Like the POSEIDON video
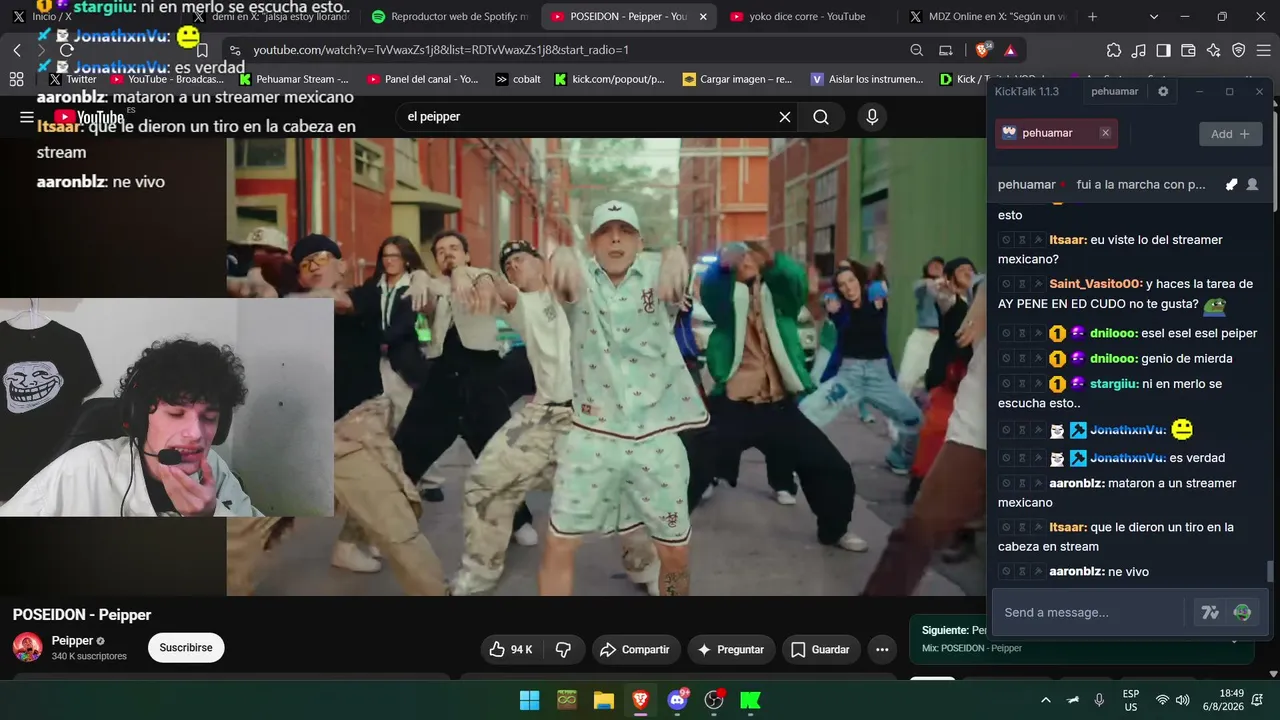Image resolution: width=1280 pixels, height=720 pixels. [510, 649]
